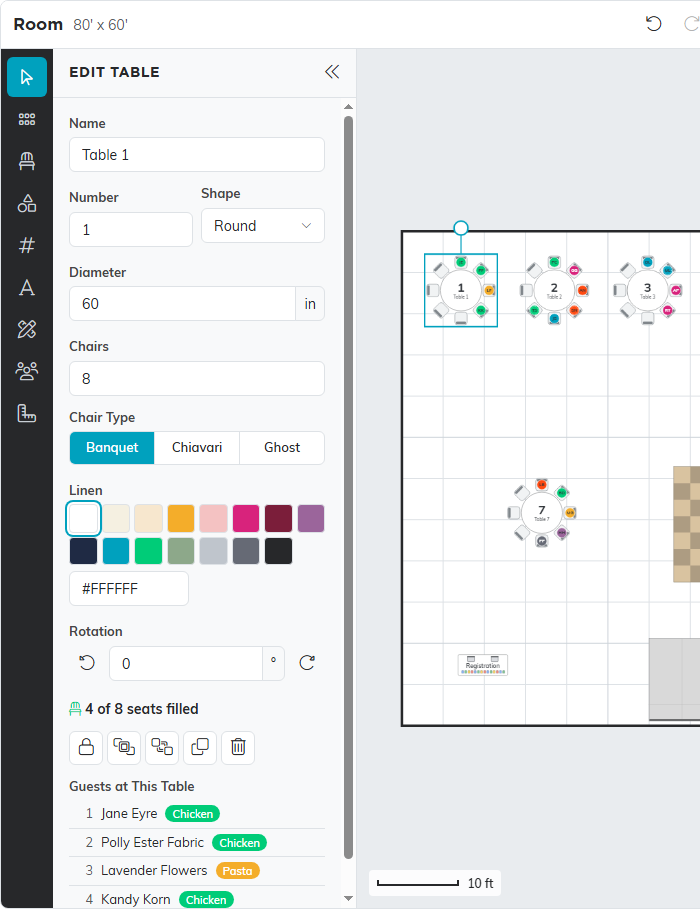The image size is (700, 910).
Task: Click the group objects icon
Action: coord(124,747)
